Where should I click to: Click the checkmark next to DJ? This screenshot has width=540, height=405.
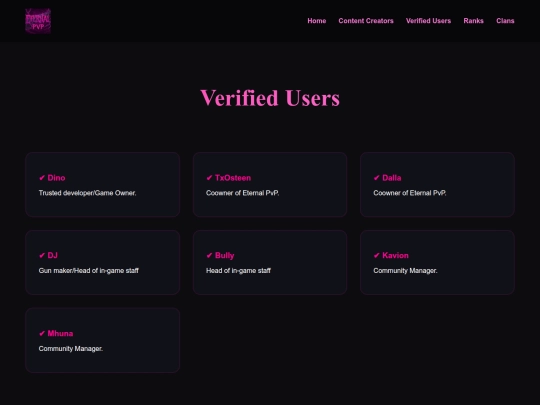point(42,256)
